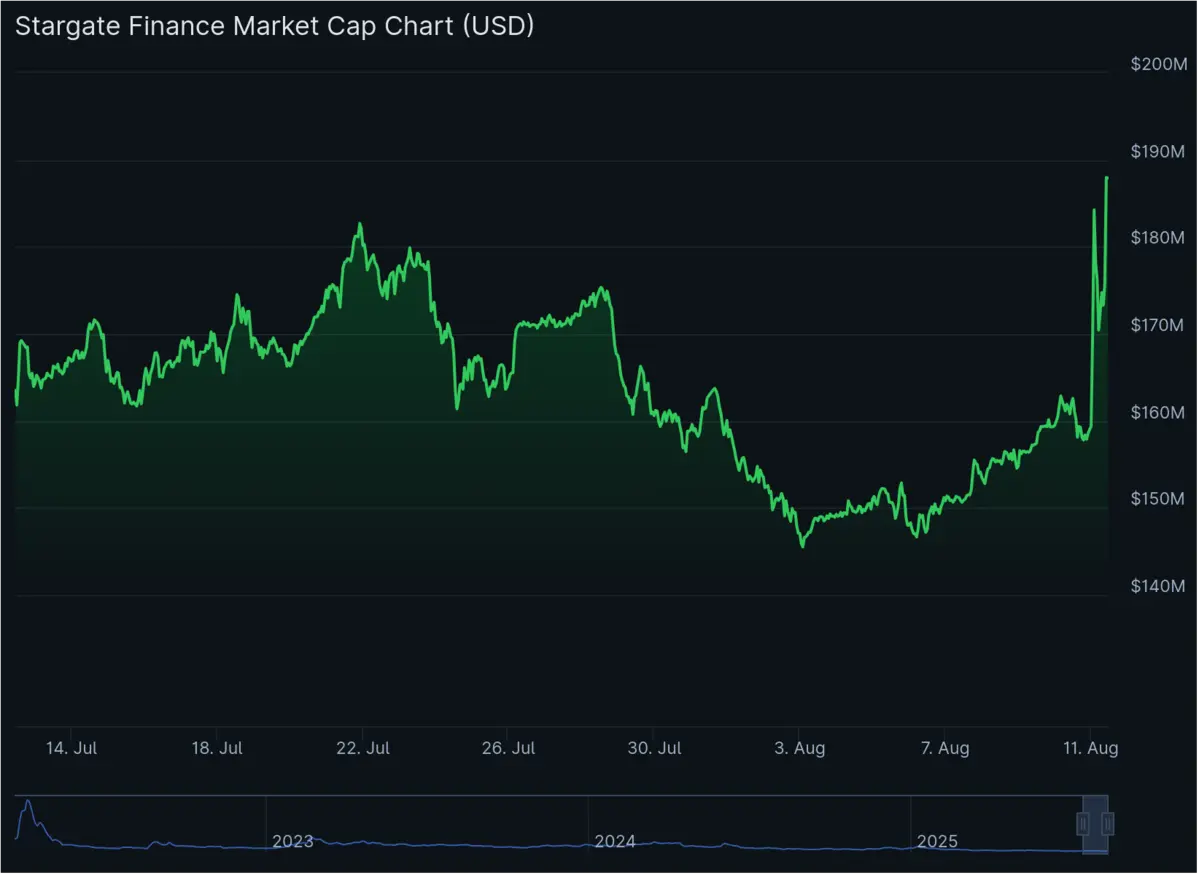This screenshot has height=875, width=1199.
Task: Click the right navigator drag handle
Action: click(1109, 822)
